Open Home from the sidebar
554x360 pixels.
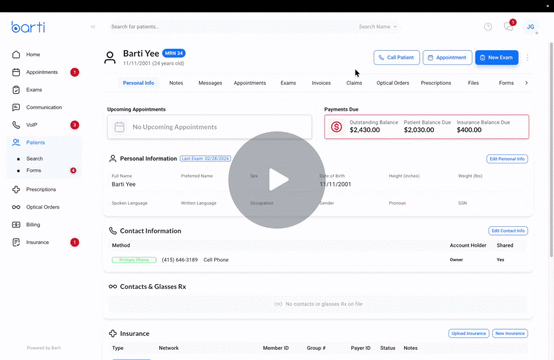coord(33,54)
